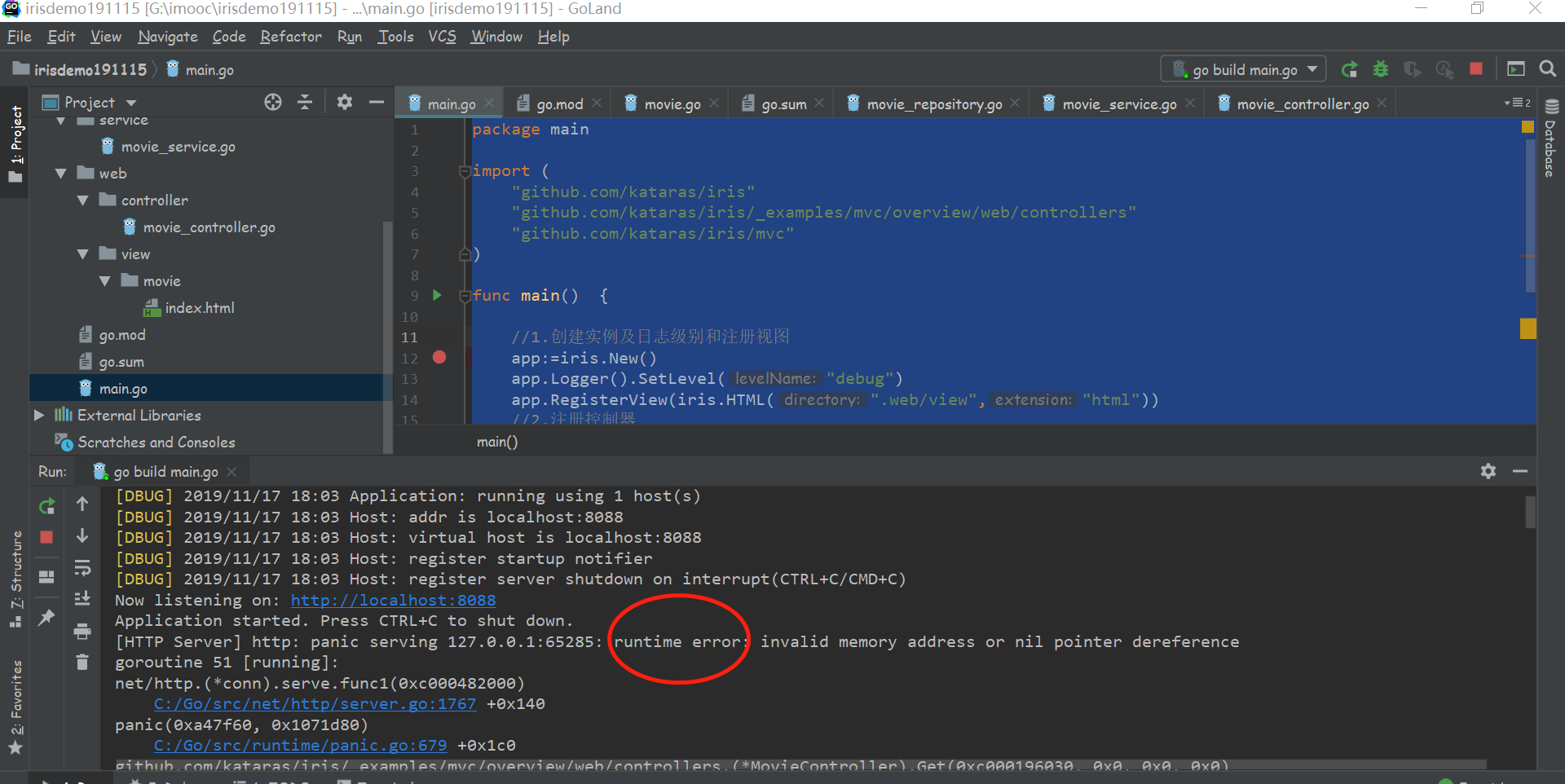Click the Run console vertical scrollbar
Image resolution: width=1565 pixels, height=784 pixels.
(1530, 512)
